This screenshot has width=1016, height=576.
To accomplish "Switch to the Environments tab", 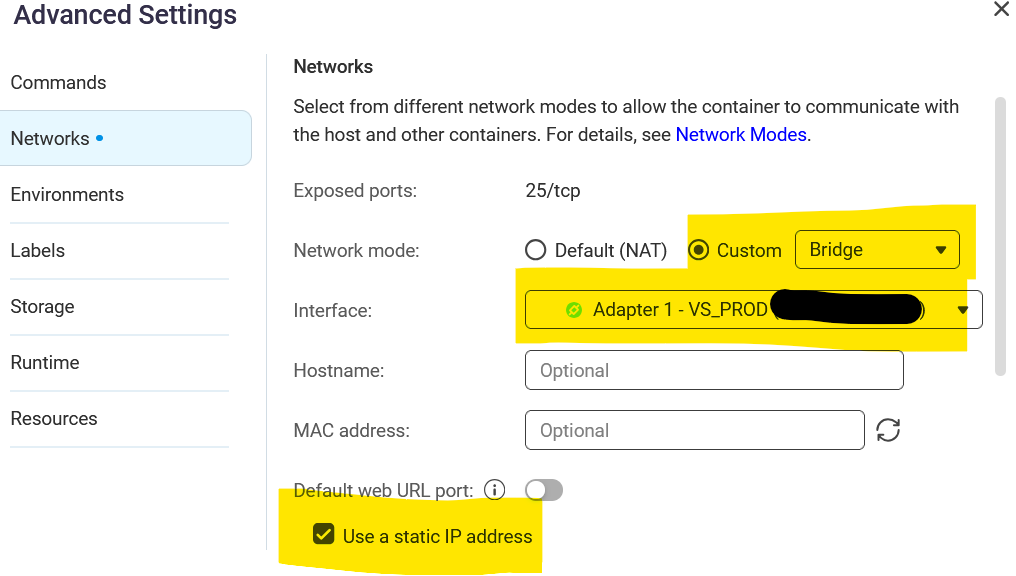I will tap(67, 195).
